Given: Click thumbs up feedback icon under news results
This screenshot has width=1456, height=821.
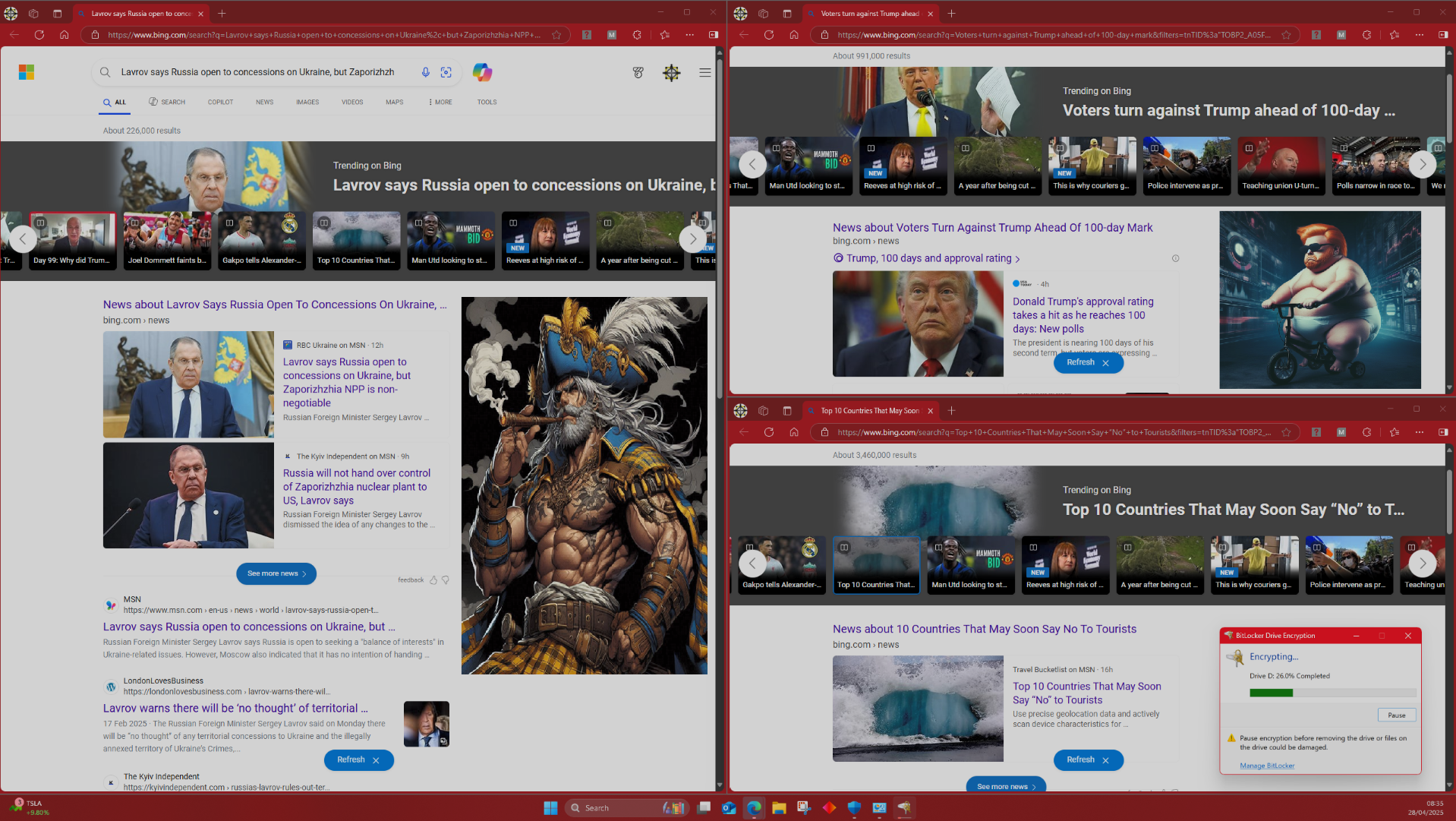Looking at the screenshot, I should pos(433,579).
